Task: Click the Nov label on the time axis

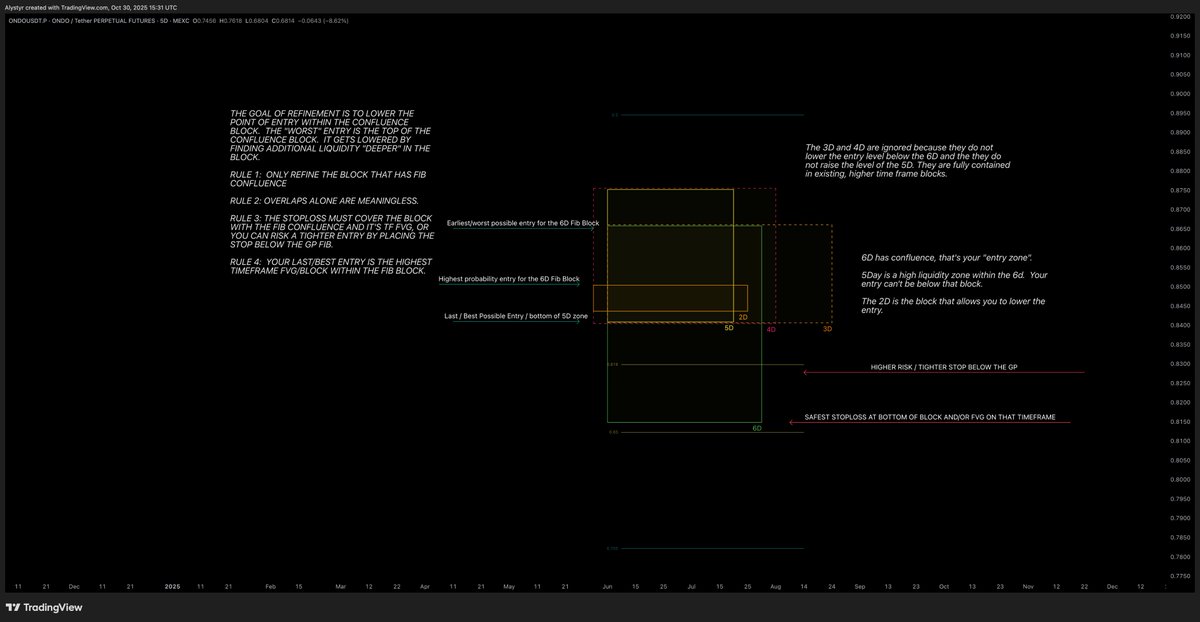Action: [1028, 586]
